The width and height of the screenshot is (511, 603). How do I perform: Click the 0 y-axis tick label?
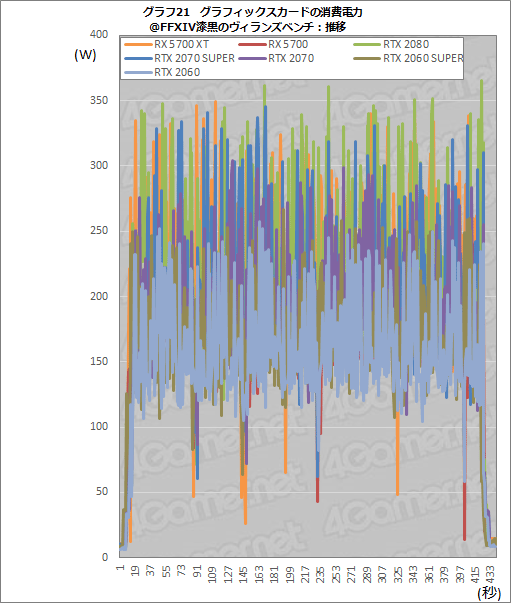pyautogui.click(x=105, y=557)
